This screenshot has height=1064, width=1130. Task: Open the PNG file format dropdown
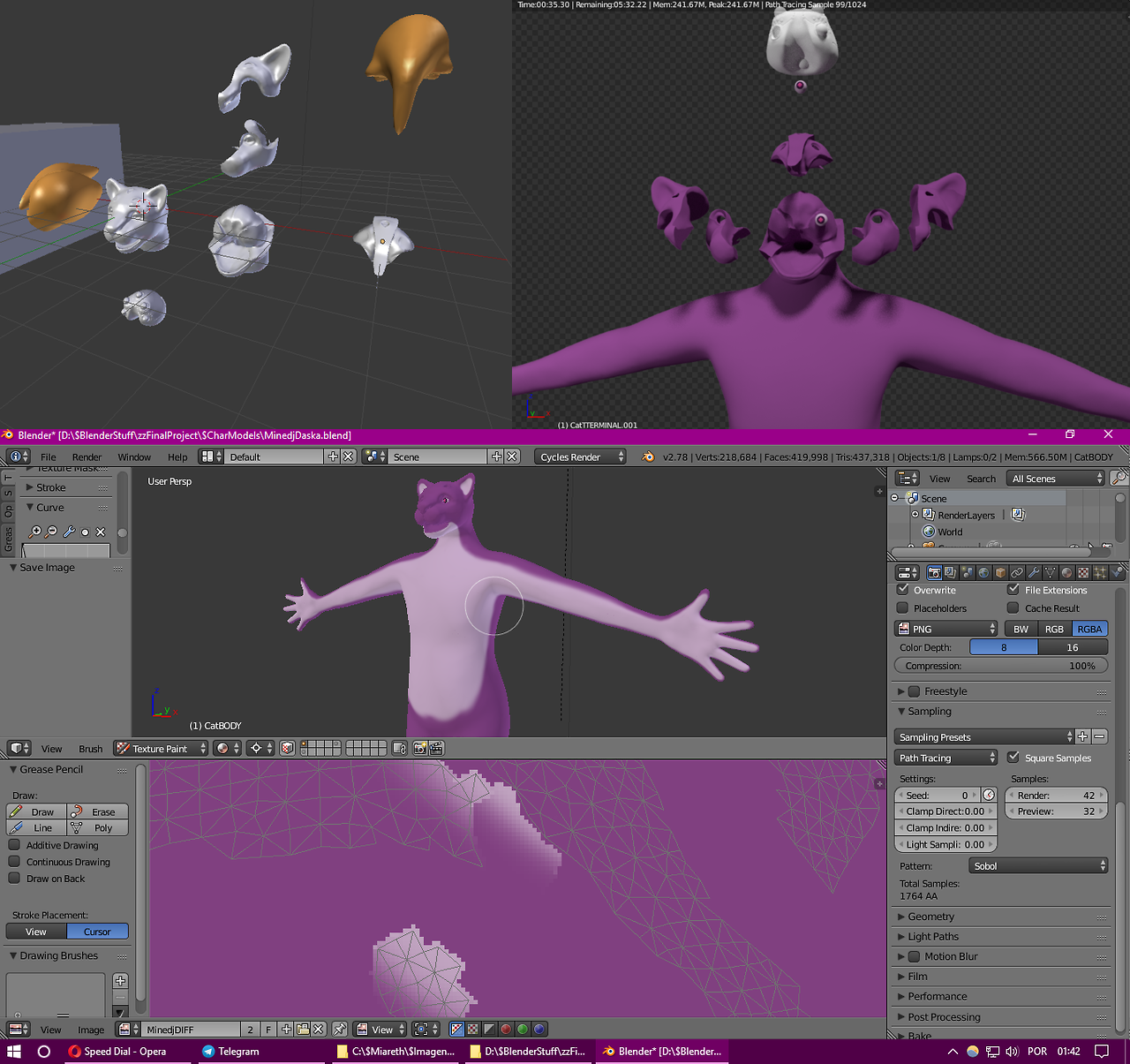pos(946,629)
